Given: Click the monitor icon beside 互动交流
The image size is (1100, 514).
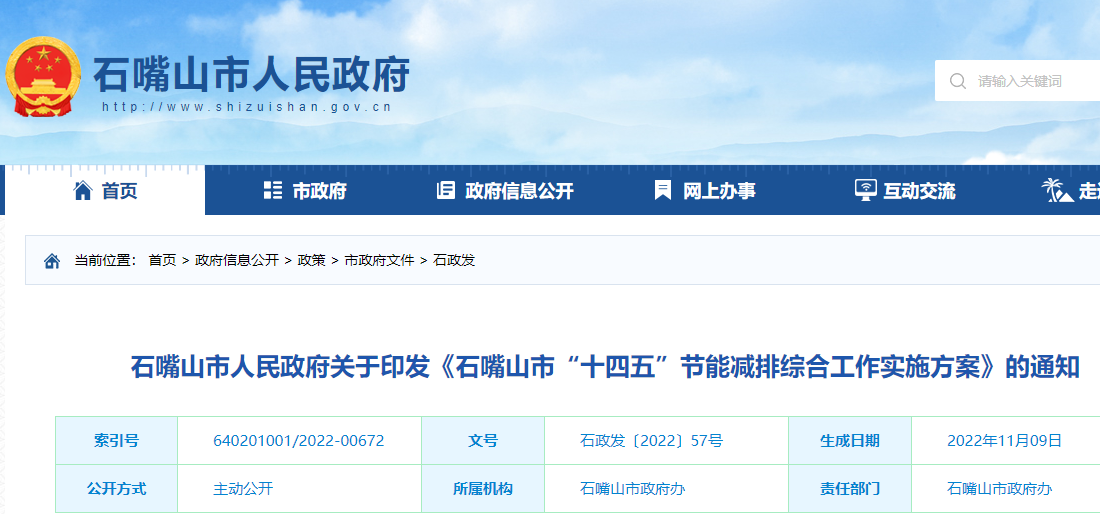Looking at the screenshot, I should pos(865,190).
